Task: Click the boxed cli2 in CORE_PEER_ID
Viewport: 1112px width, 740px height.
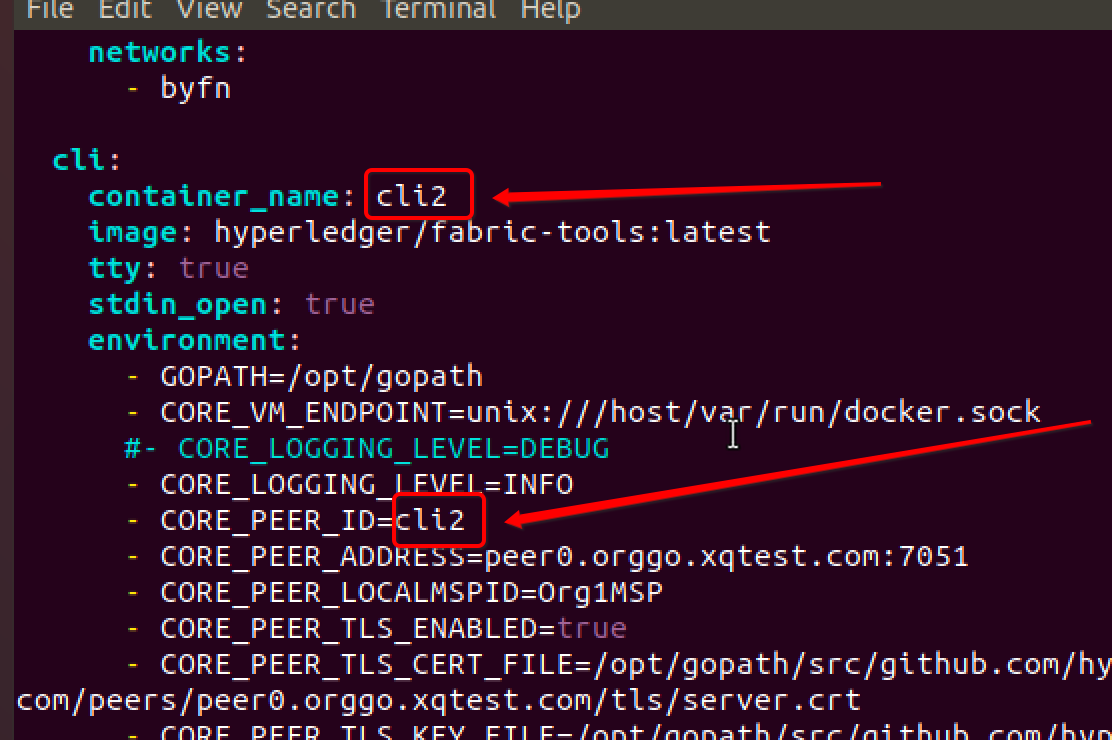Action: click(438, 519)
